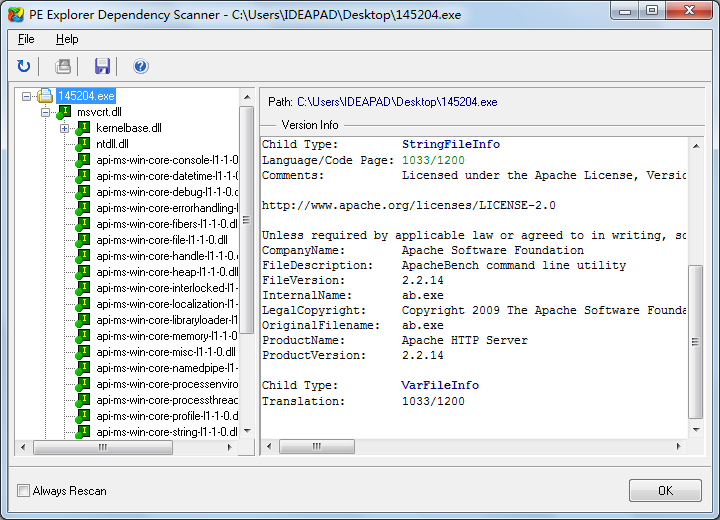Click the InternalName ab.exe value

[x=422, y=295]
